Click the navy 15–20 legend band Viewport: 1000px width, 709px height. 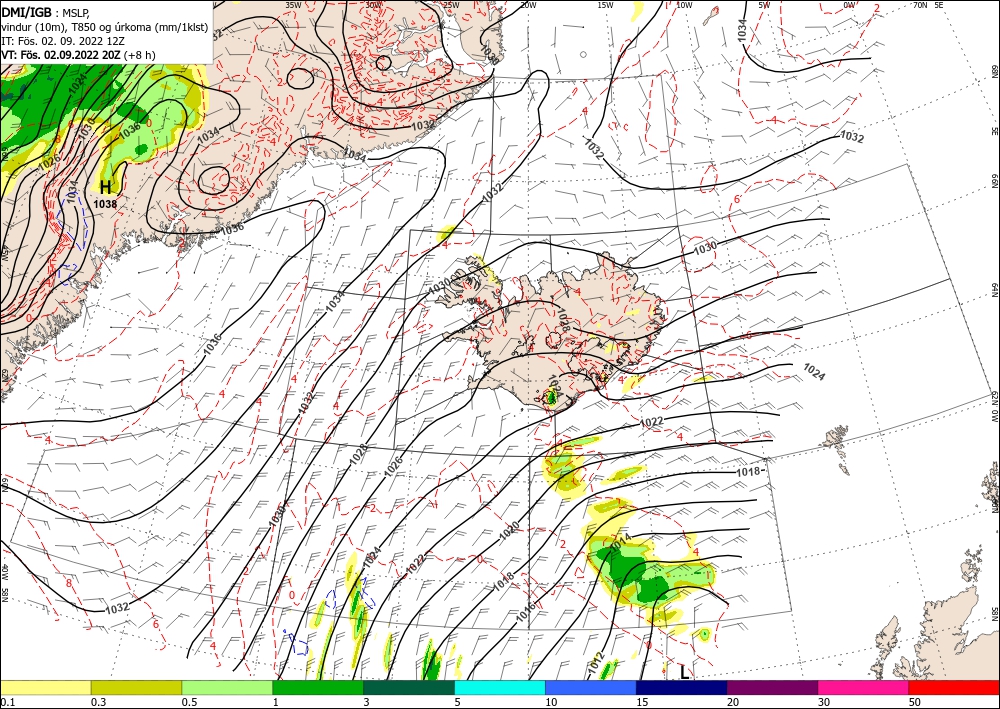pyautogui.click(x=682, y=687)
